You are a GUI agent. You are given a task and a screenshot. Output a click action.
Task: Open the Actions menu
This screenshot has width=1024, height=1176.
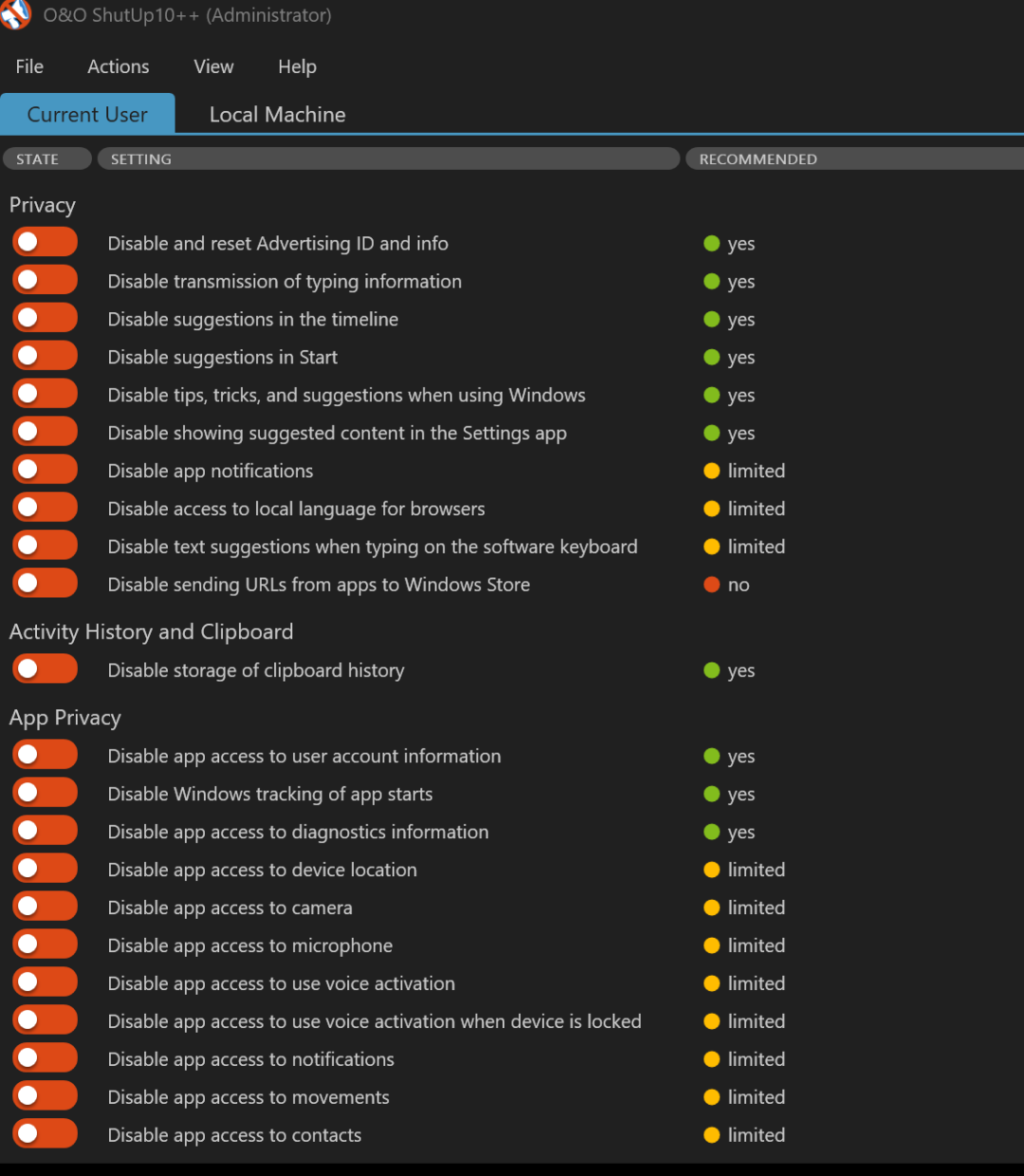(x=119, y=66)
